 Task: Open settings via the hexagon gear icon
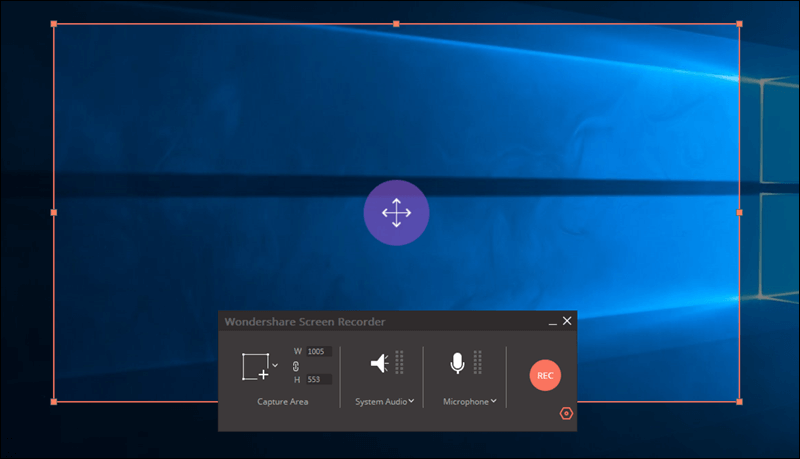(x=566, y=414)
